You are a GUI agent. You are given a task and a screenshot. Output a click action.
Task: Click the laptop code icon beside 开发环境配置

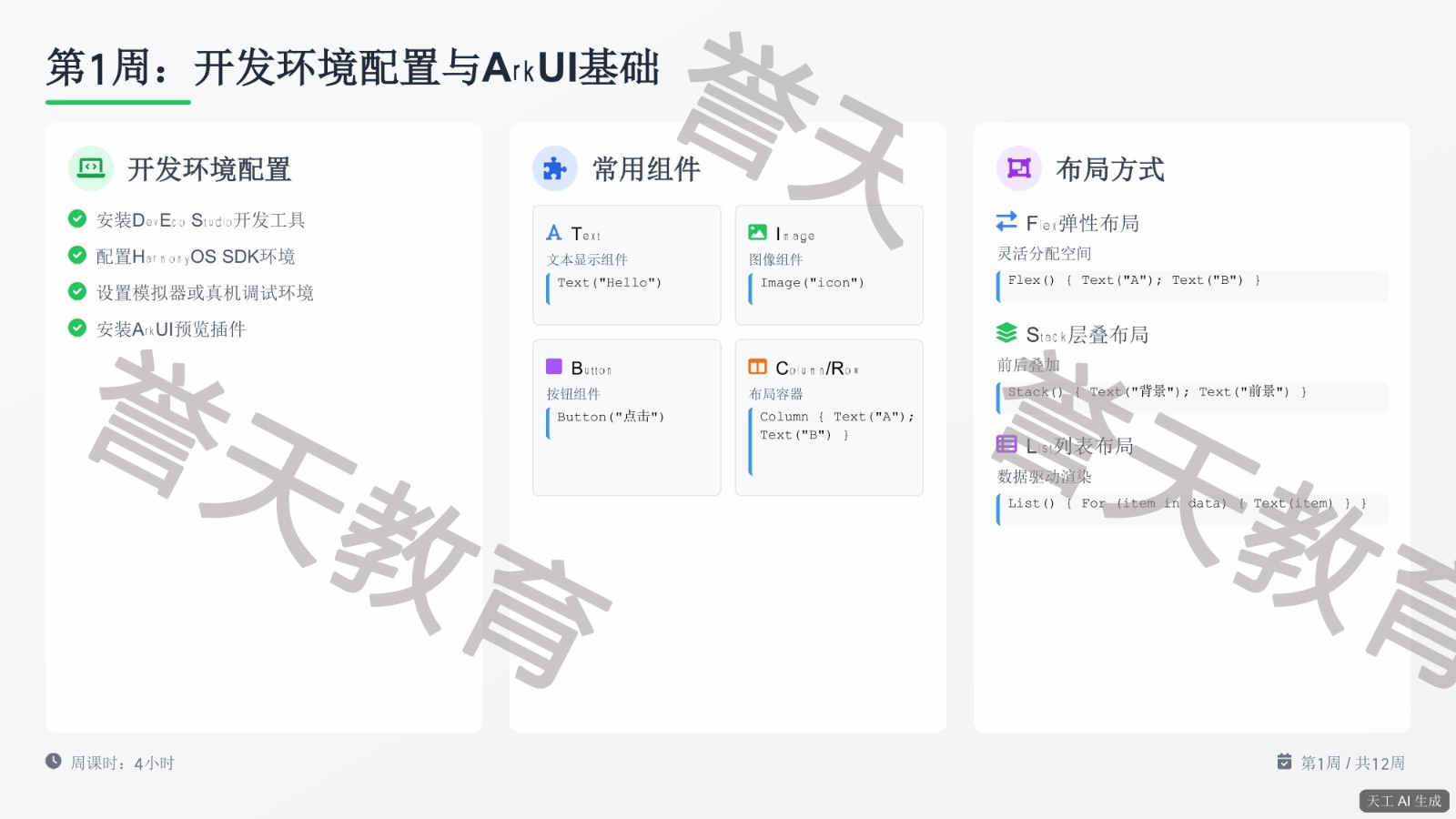tap(91, 167)
